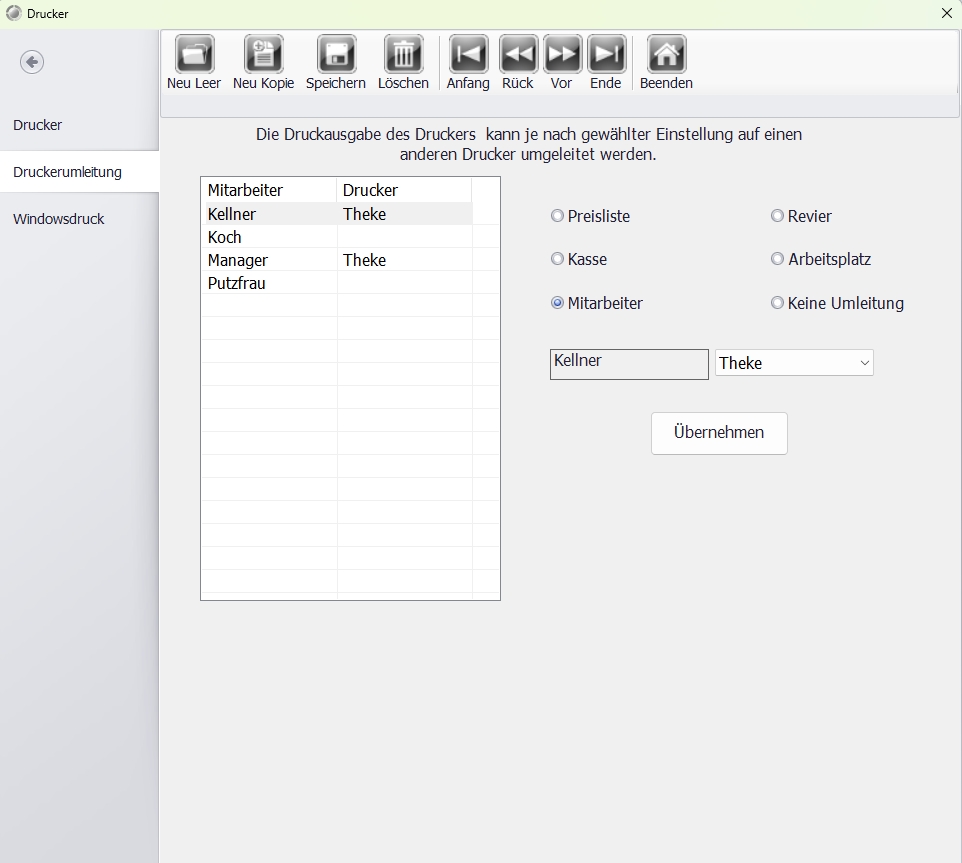Click Theke cell in Kellner row
The width and height of the screenshot is (962, 863).
(404, 214)
